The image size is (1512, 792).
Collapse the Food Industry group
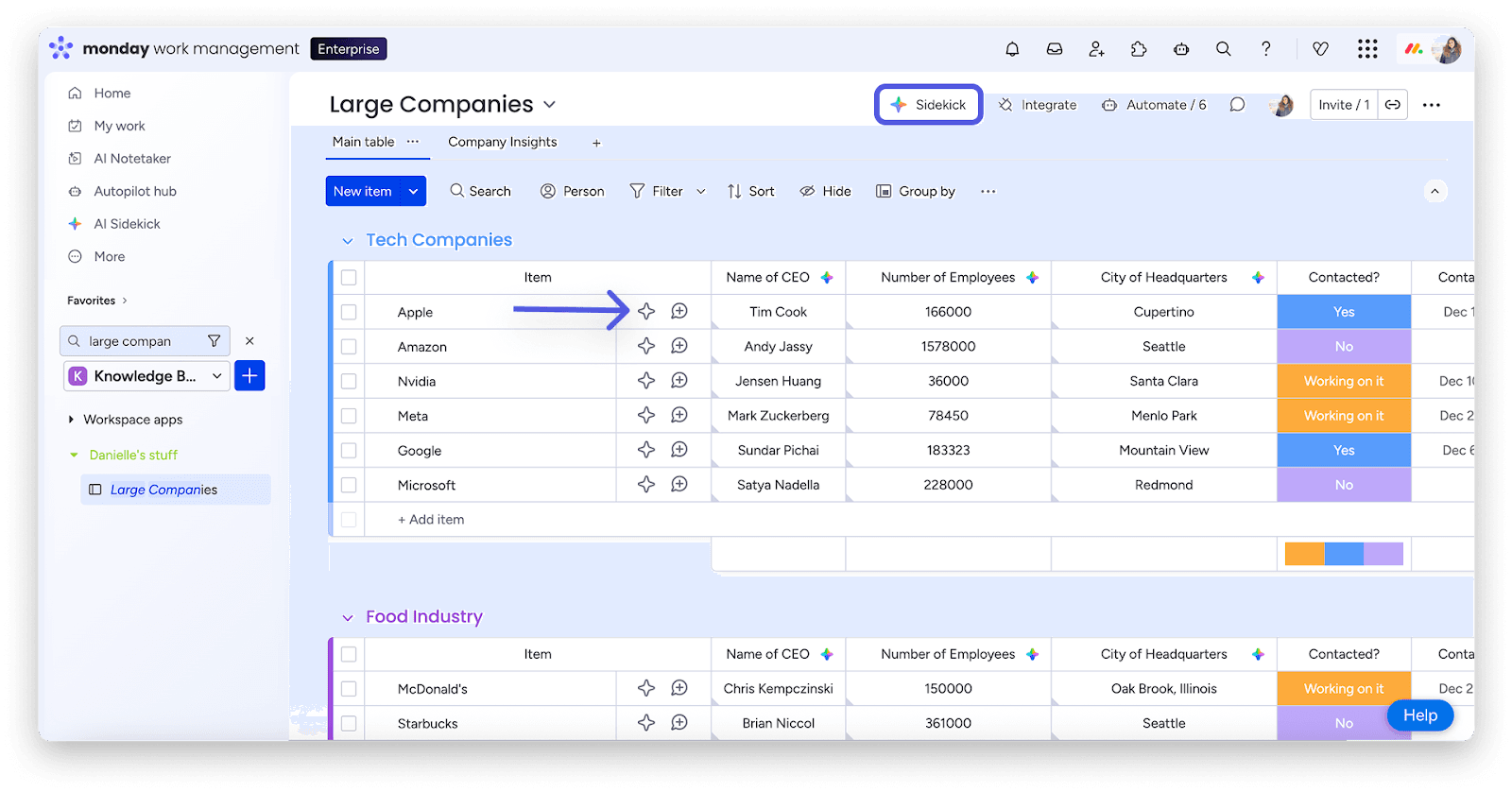tap(348, 618)
